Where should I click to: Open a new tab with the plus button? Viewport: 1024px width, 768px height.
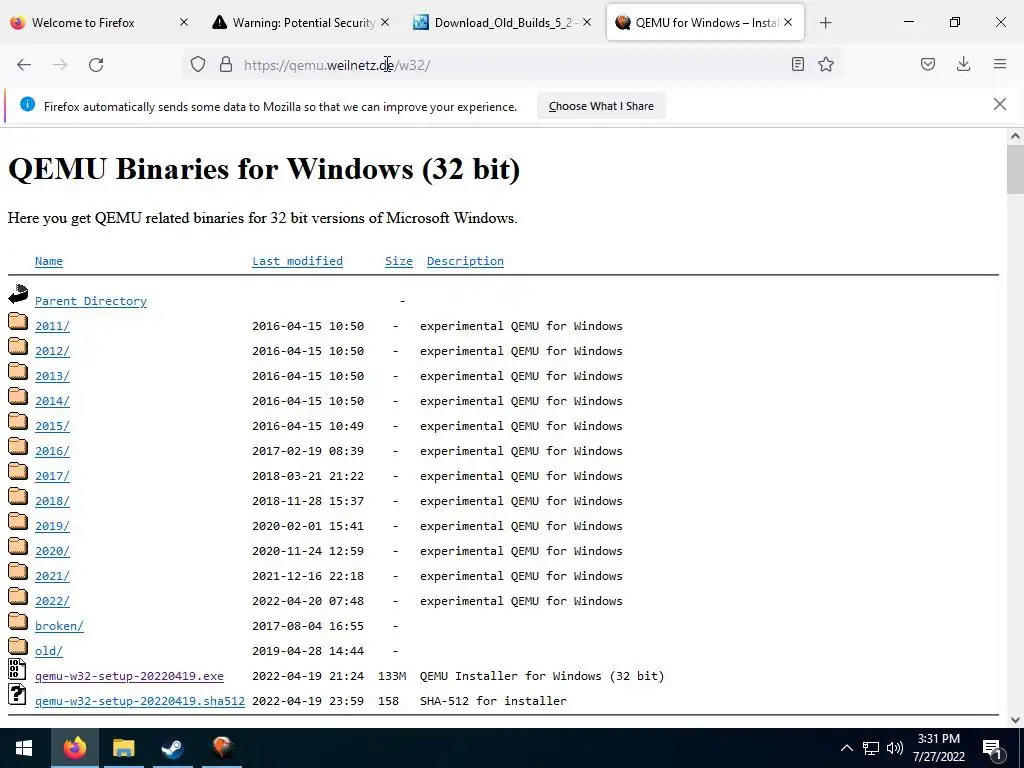tap(825, 23)
